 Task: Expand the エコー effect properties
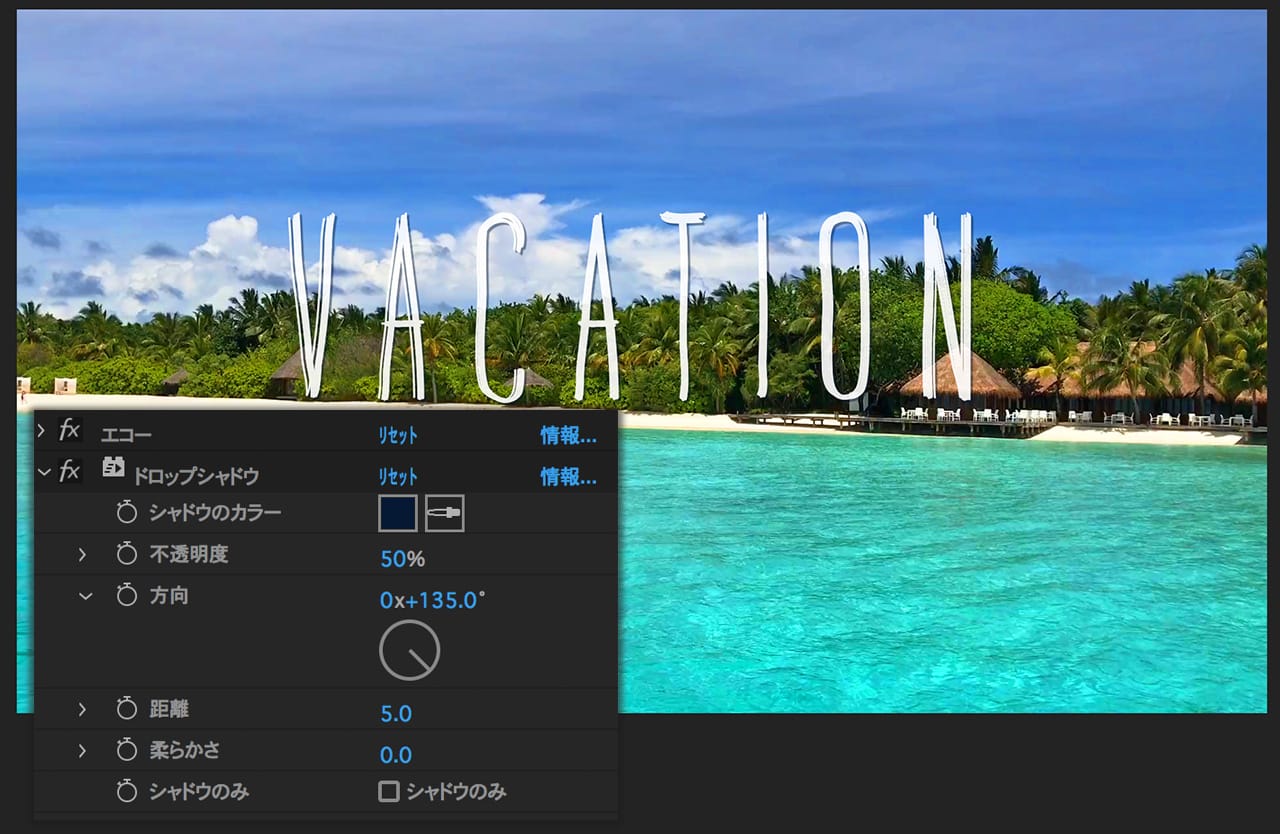[x=42, y=431]
